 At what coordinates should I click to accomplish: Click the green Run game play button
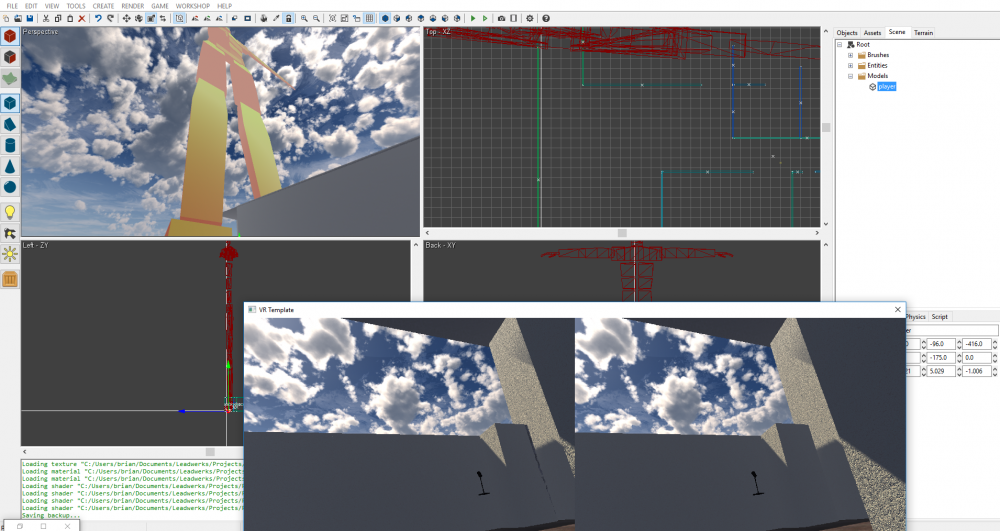click(474, 18)
